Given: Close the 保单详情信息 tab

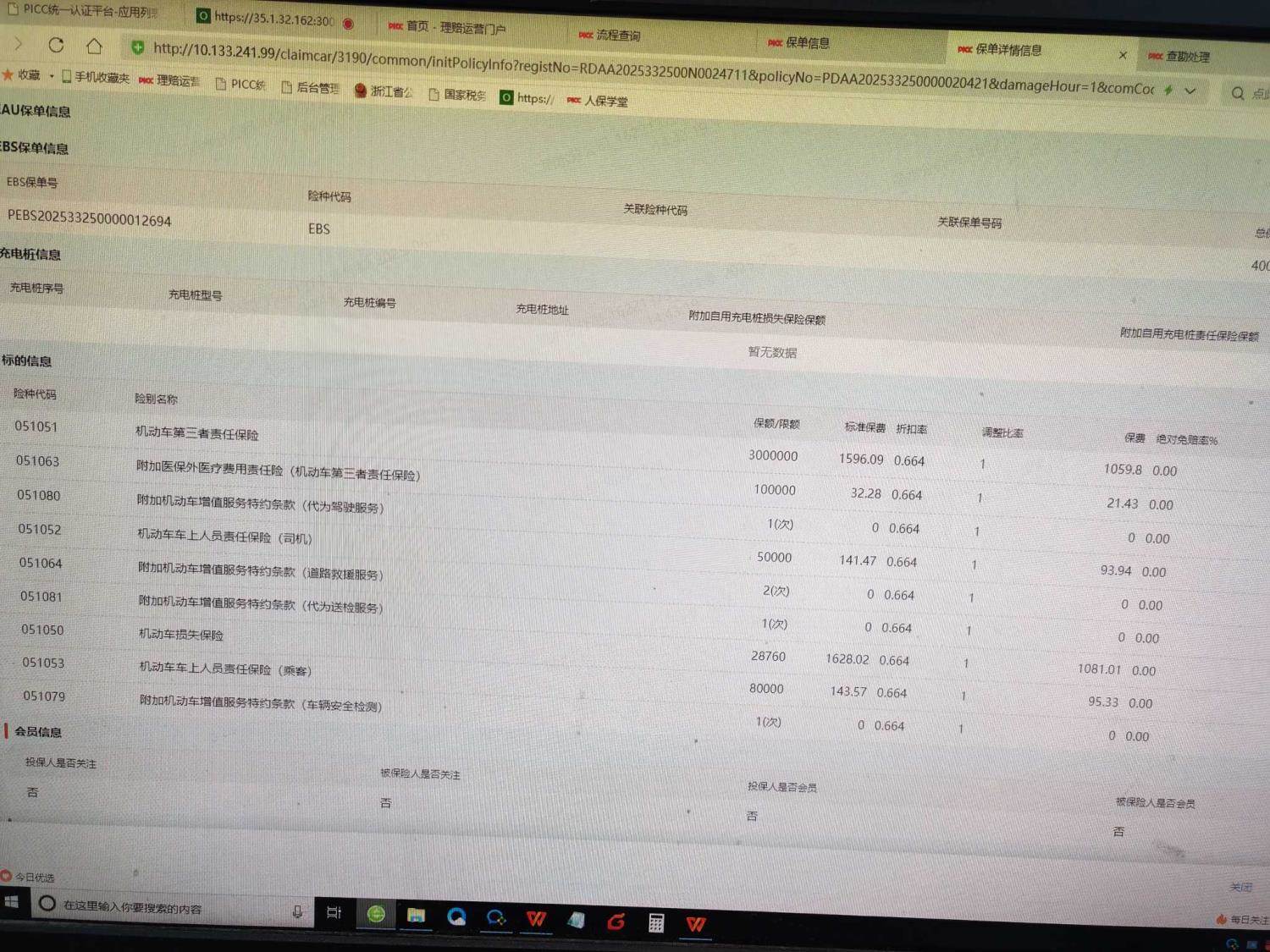Looking at the screenshot, I should click(1123, 55).
